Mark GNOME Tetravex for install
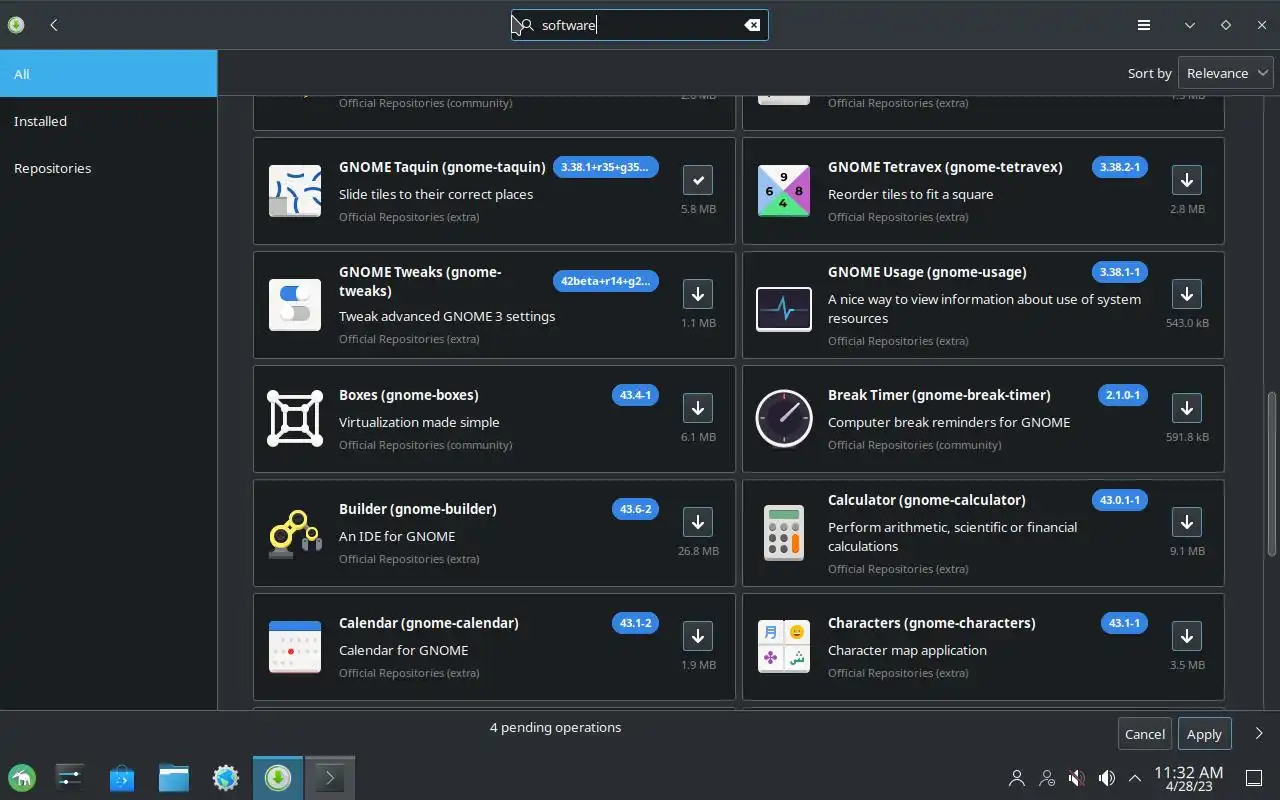Image resolution: width=1280 pixels, height=800 pixels. [x=1187, y=180]
